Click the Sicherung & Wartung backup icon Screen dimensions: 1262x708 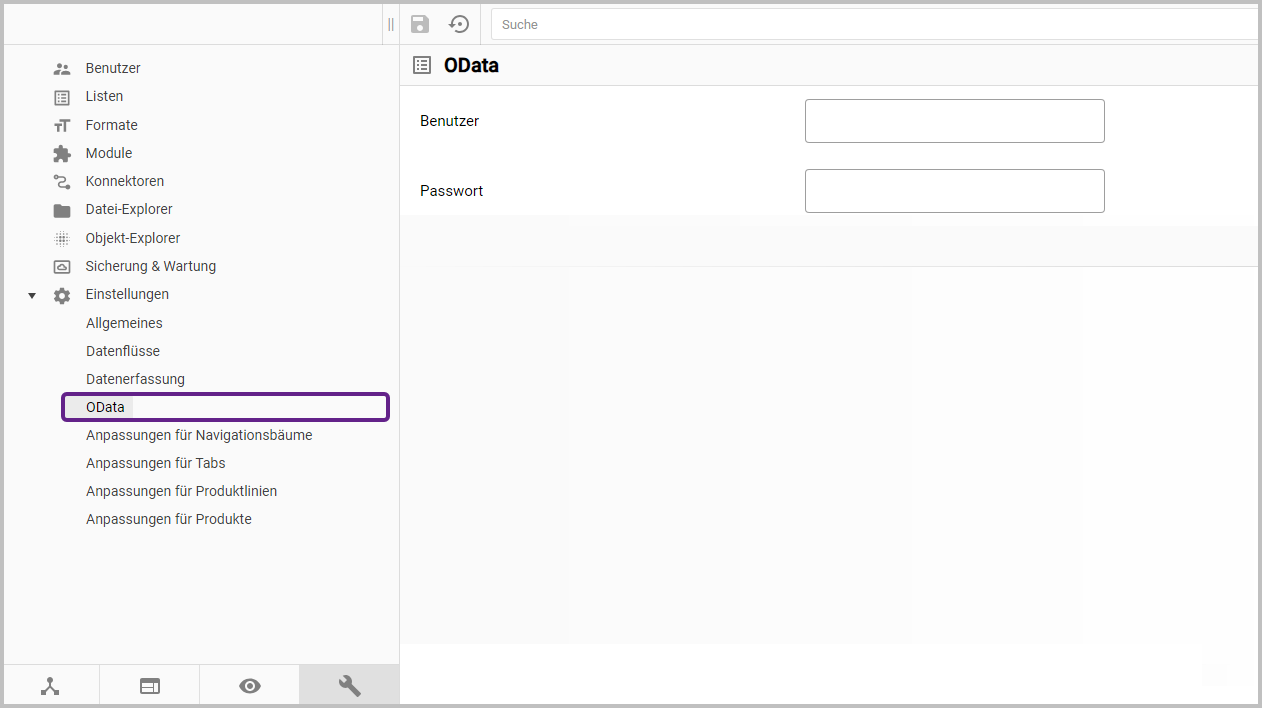62,267
